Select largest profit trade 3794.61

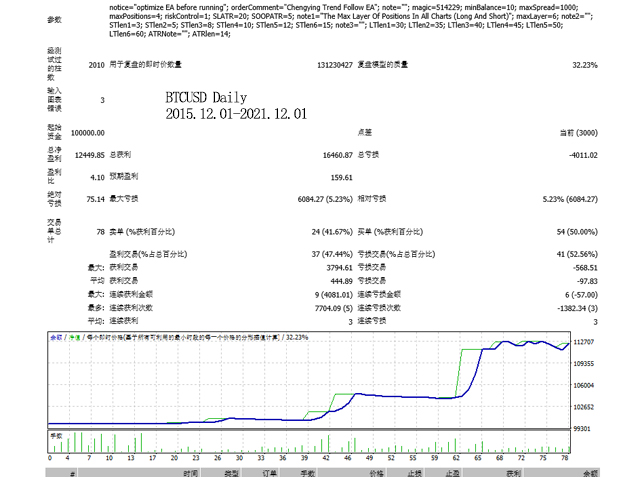point(339,268)
